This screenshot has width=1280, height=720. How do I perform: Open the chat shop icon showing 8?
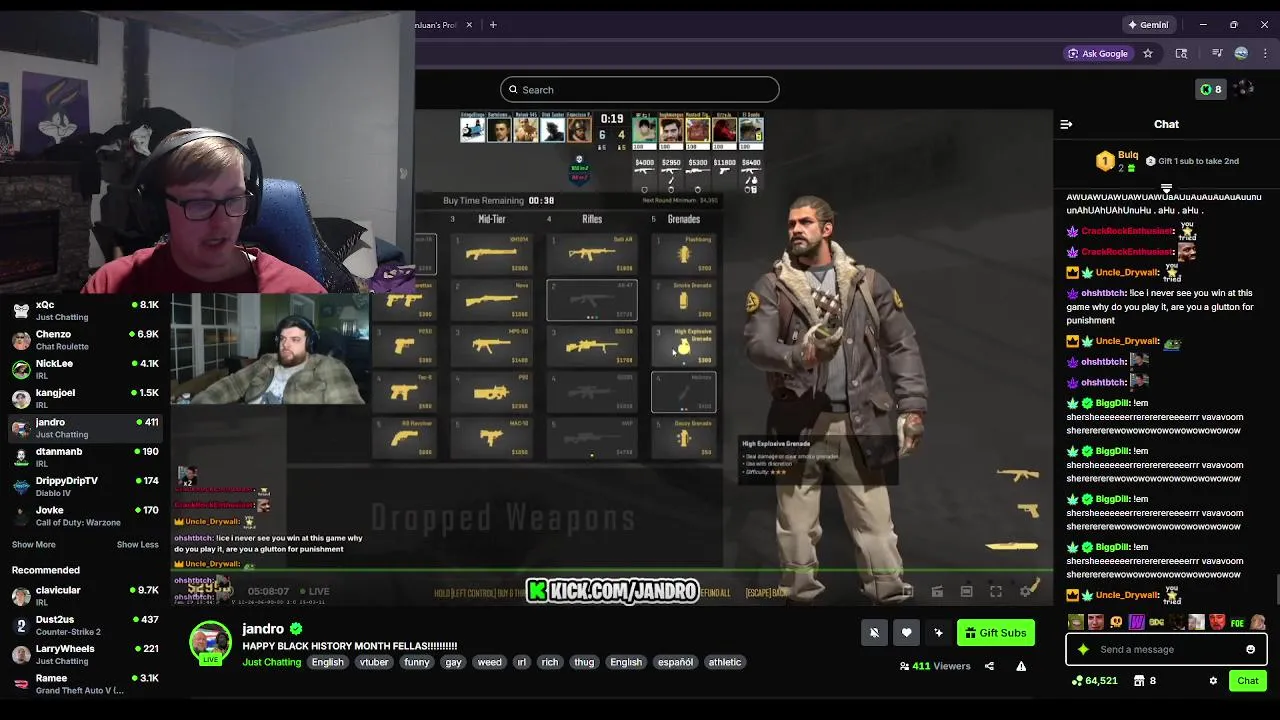(x=1144, y=681)
